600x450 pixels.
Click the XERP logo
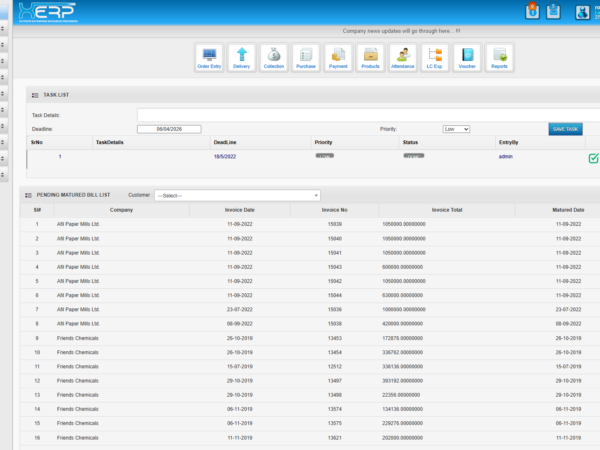(48, 12)
